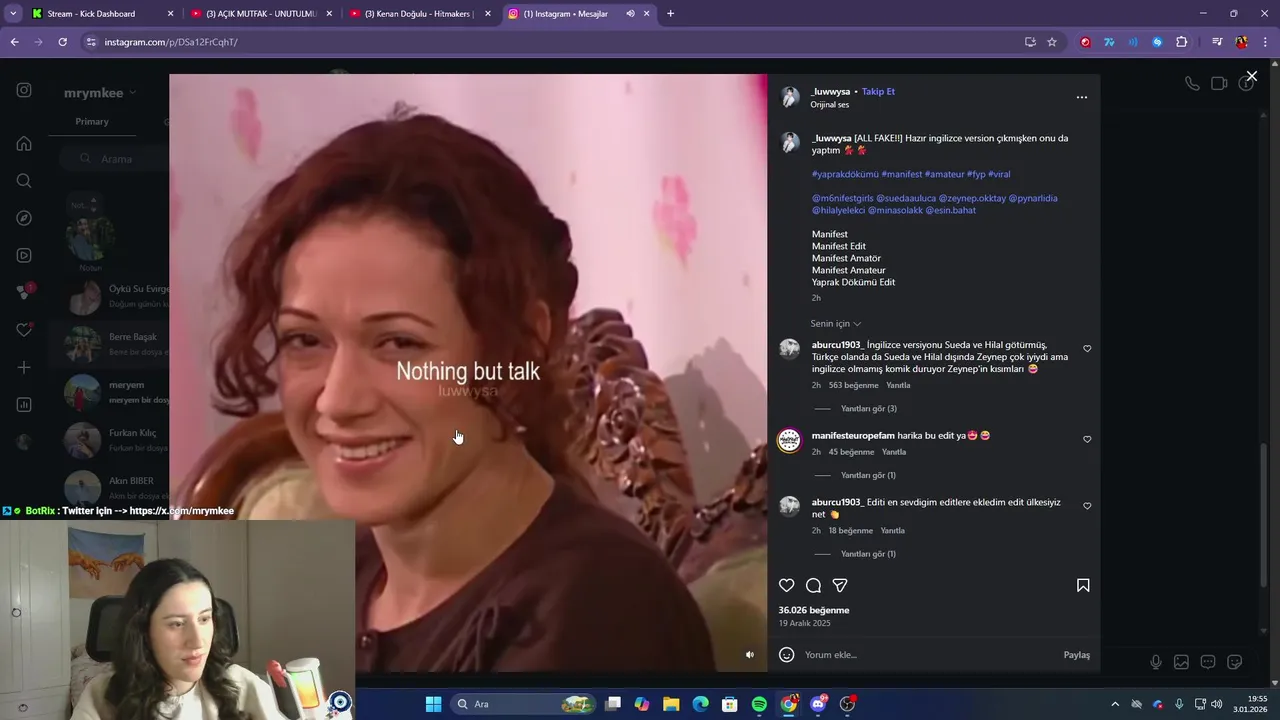Like the post with the heart icon
The width and height of the screenshot is (1280, 720).
[787, 585]
